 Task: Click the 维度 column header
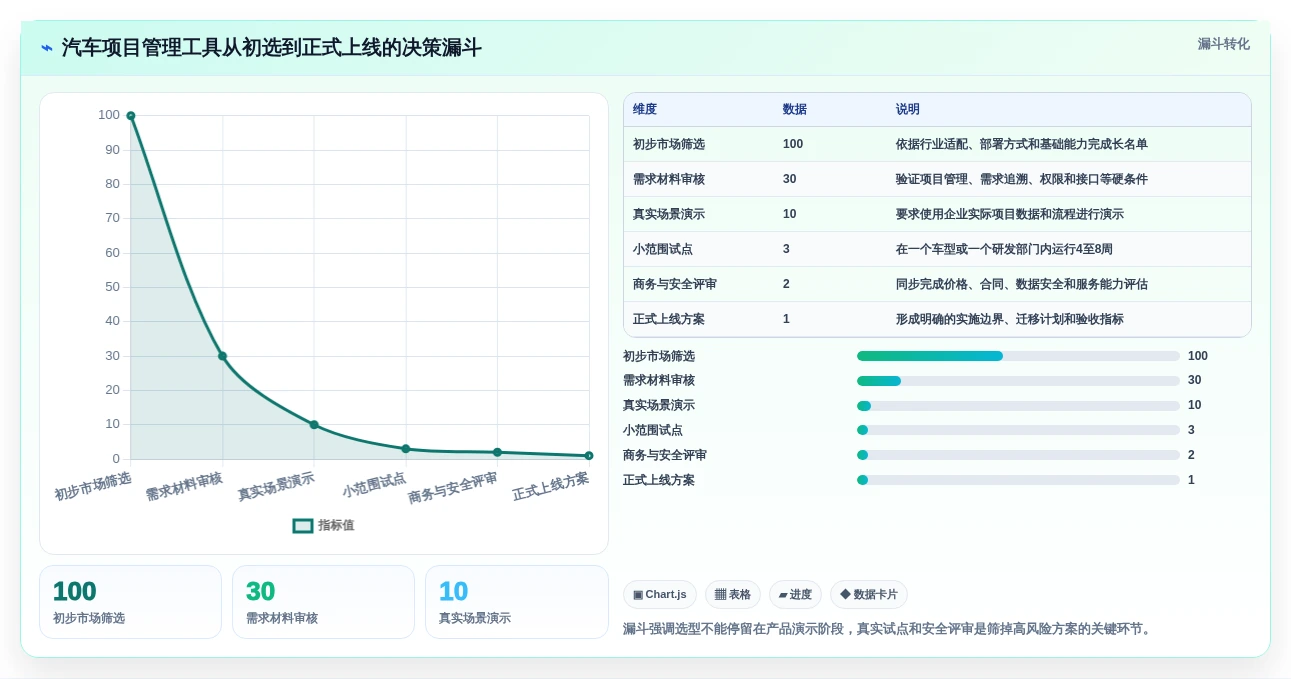click(x=645, y=109)
